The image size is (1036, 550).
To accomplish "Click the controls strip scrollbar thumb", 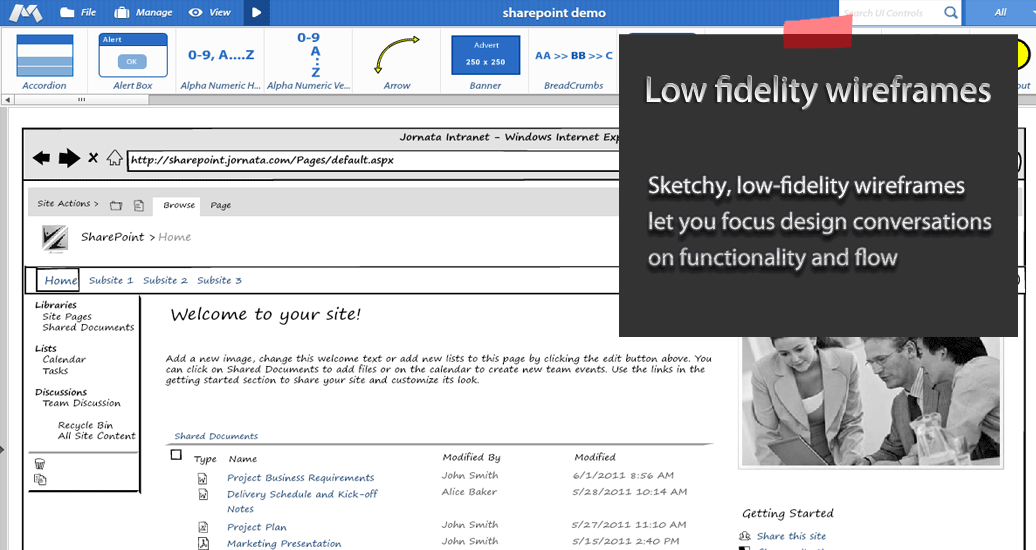I will point(81,100).
